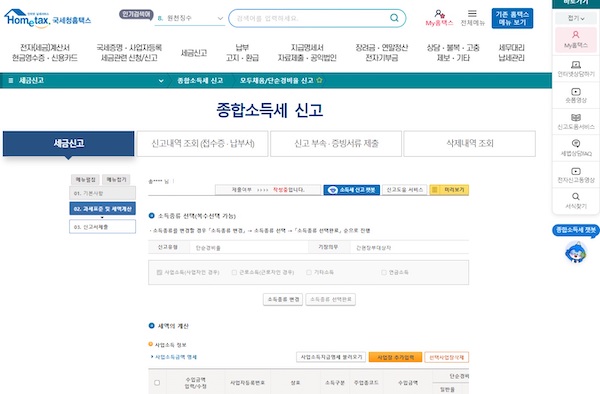The height and width of the screenshot is (394, 600).
Task: Open 신고도움서비스 in the right sidebar
Action: (576, 122)
